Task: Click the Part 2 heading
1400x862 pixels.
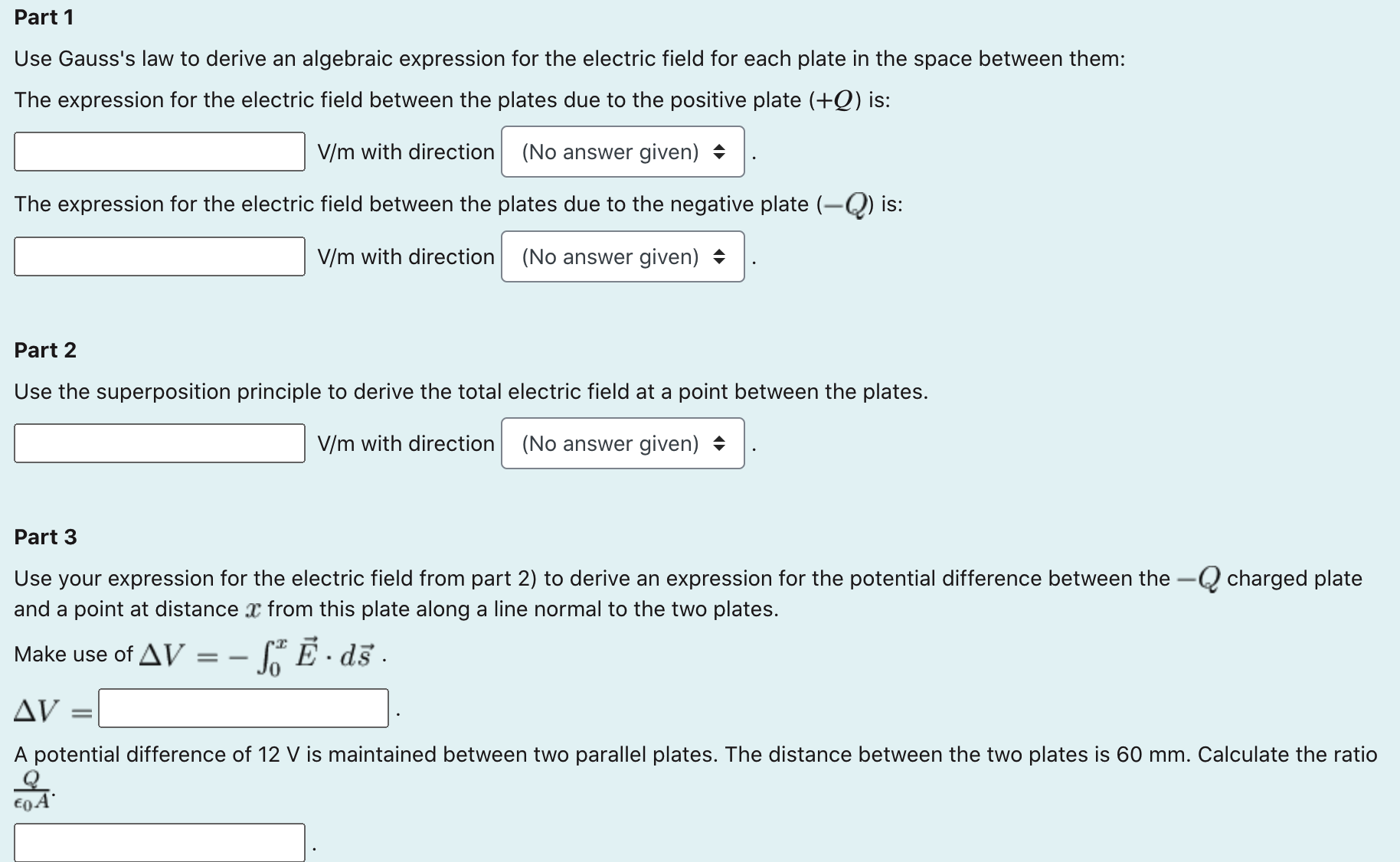Action: click(x=45, y=350)
